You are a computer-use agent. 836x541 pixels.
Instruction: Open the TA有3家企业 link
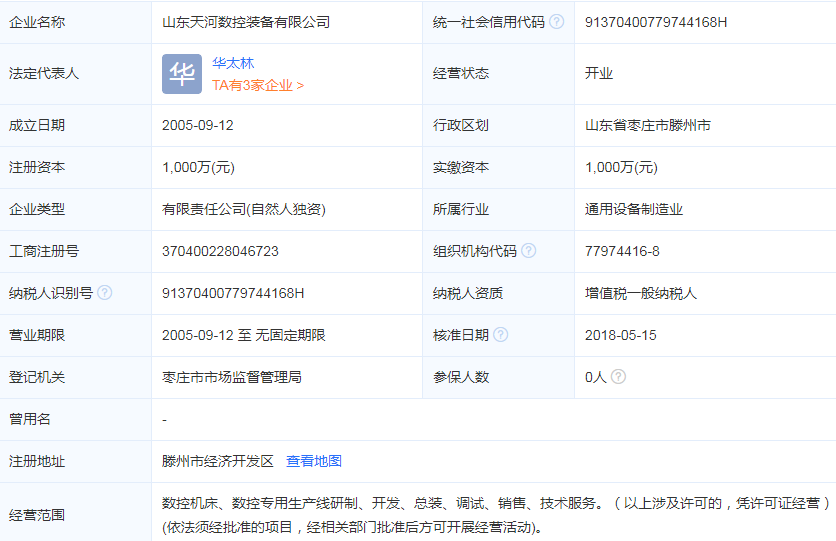pos(258,85)
